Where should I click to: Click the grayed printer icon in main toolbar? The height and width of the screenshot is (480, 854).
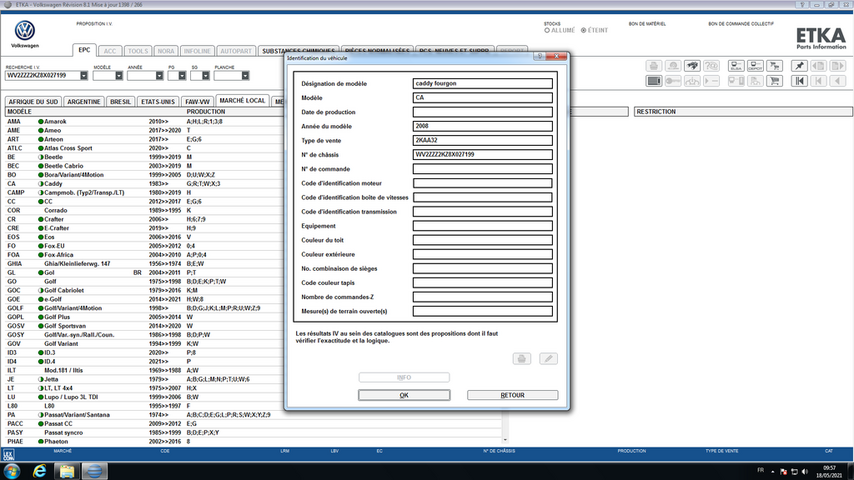(x=654, y=66)
